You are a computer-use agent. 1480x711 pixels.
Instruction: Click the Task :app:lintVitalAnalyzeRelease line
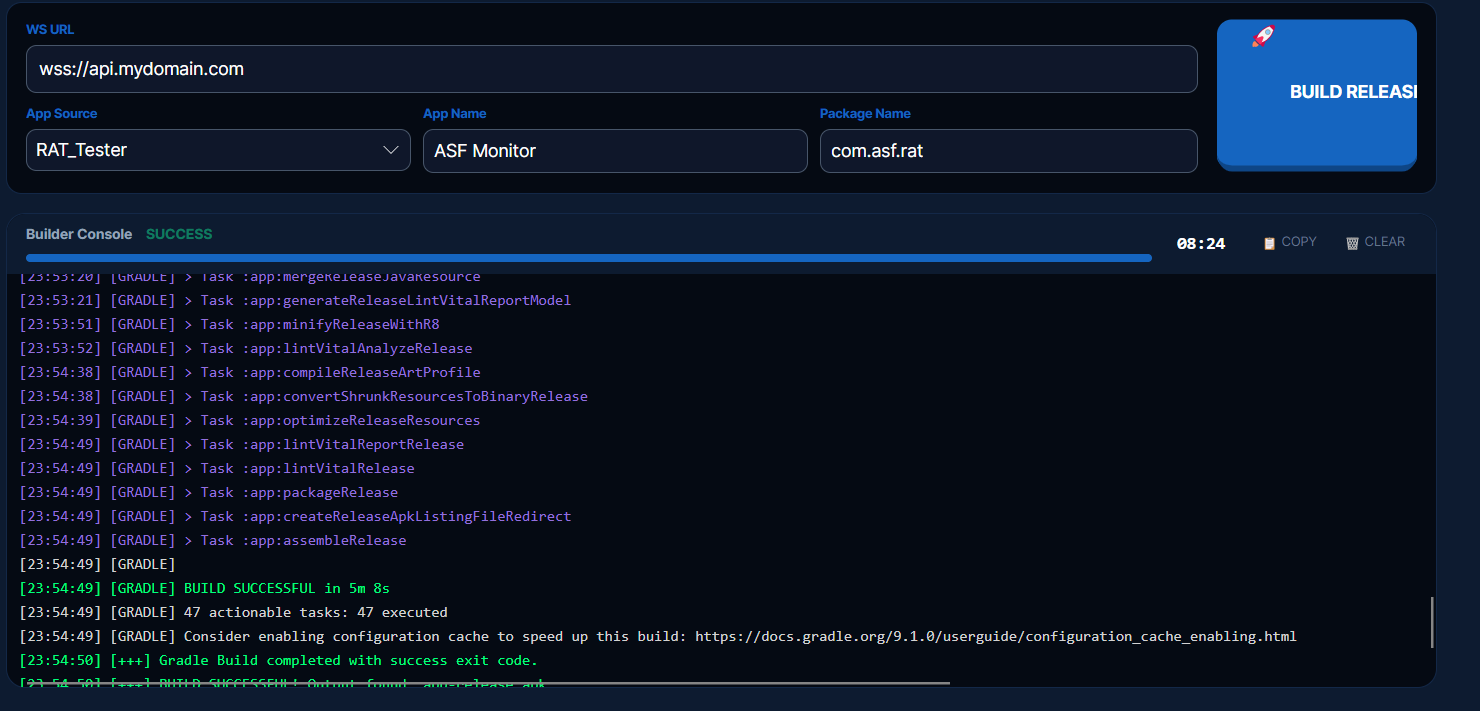[246, 348]
